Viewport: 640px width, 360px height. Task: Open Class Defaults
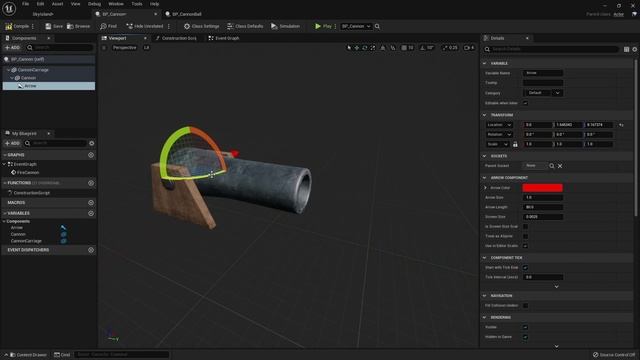coord(245,26)
